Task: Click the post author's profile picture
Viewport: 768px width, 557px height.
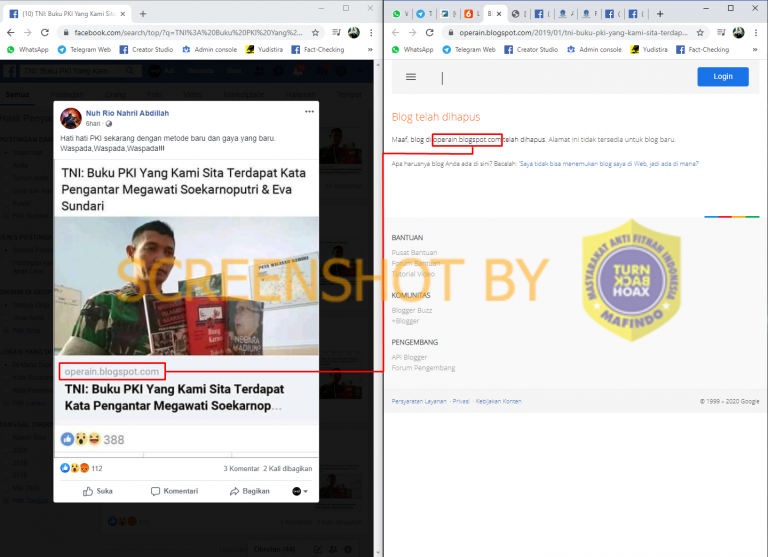Action: pos(71,118)
